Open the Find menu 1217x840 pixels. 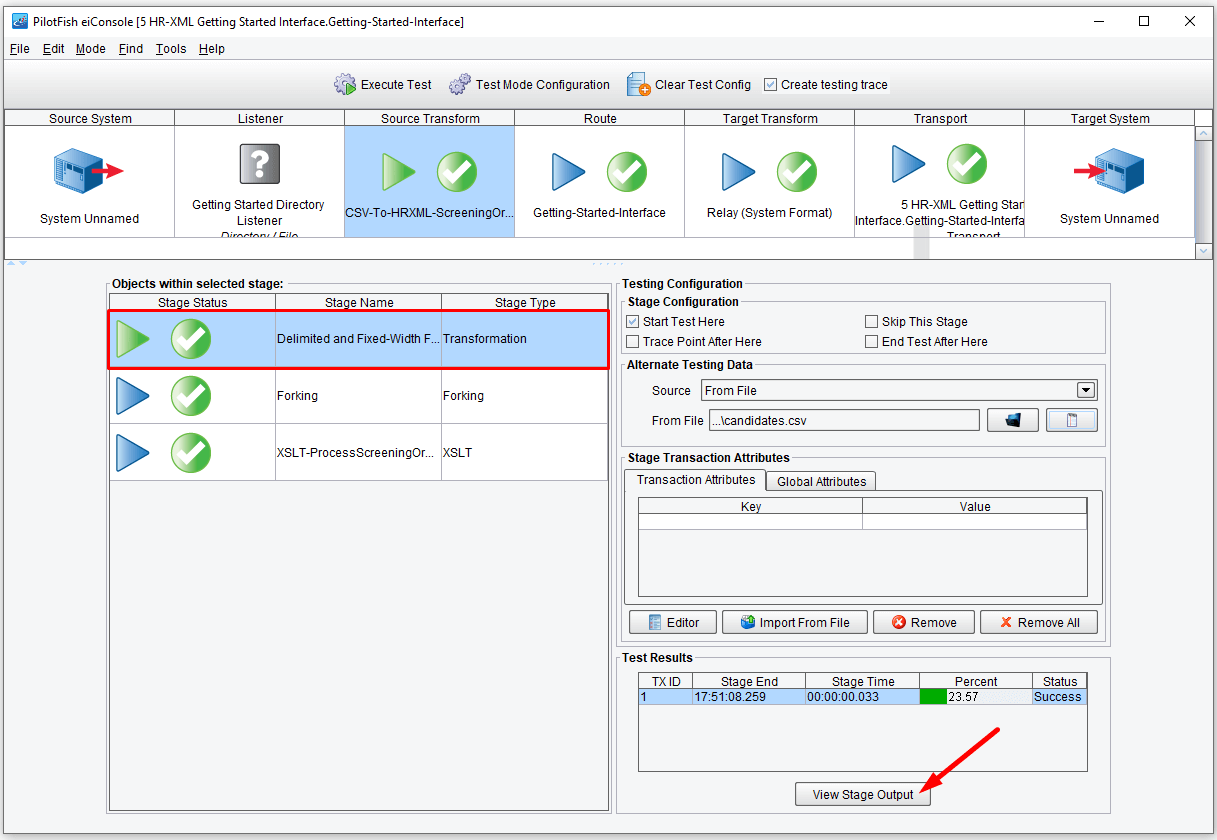pos(131,49)
